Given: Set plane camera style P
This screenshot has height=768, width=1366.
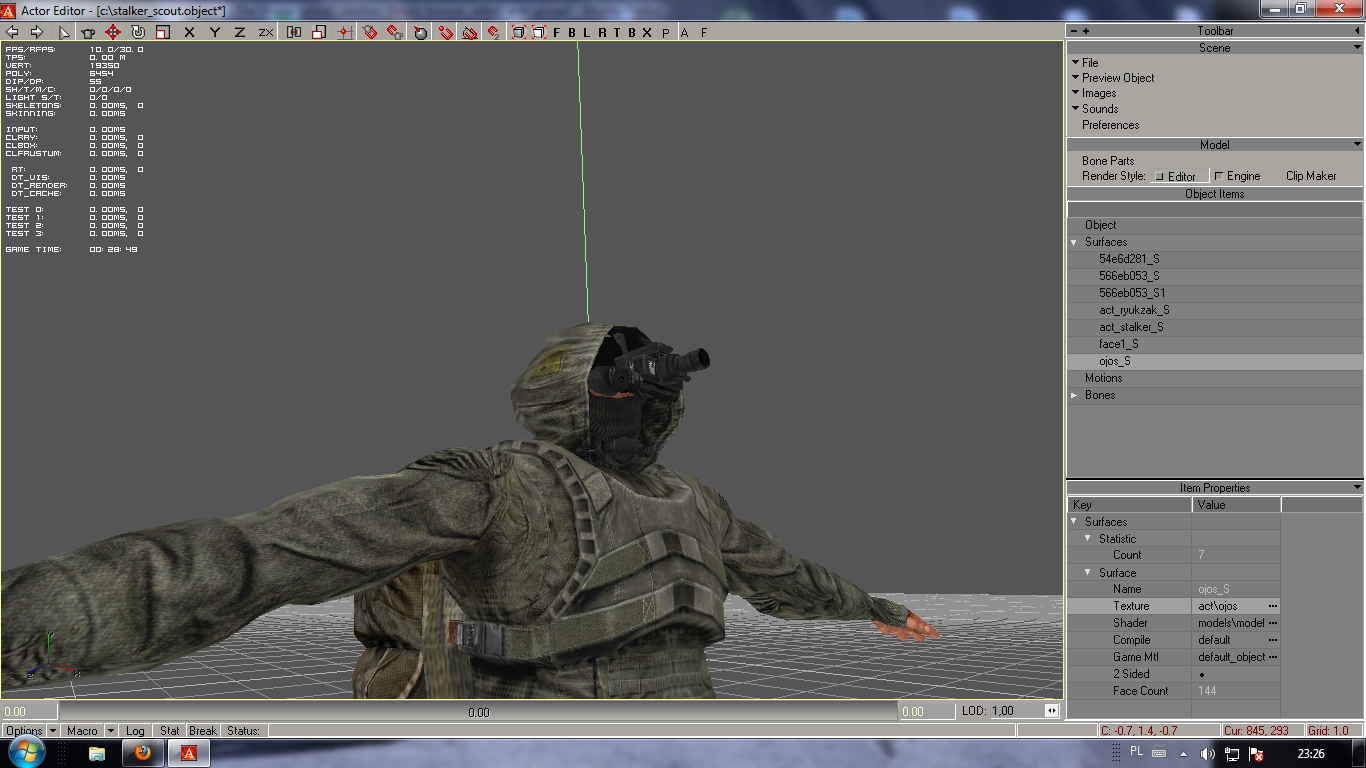Looking at the screenshot, I should pos(666,32).
